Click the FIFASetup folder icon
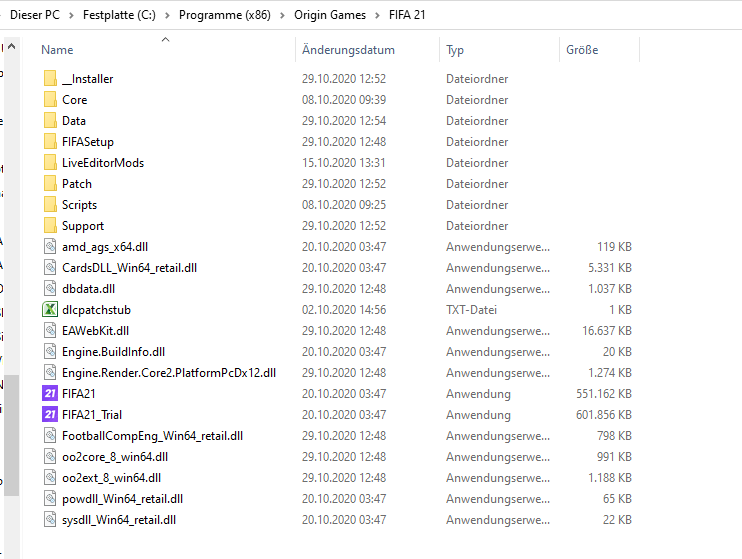 [x=50, y=142]
